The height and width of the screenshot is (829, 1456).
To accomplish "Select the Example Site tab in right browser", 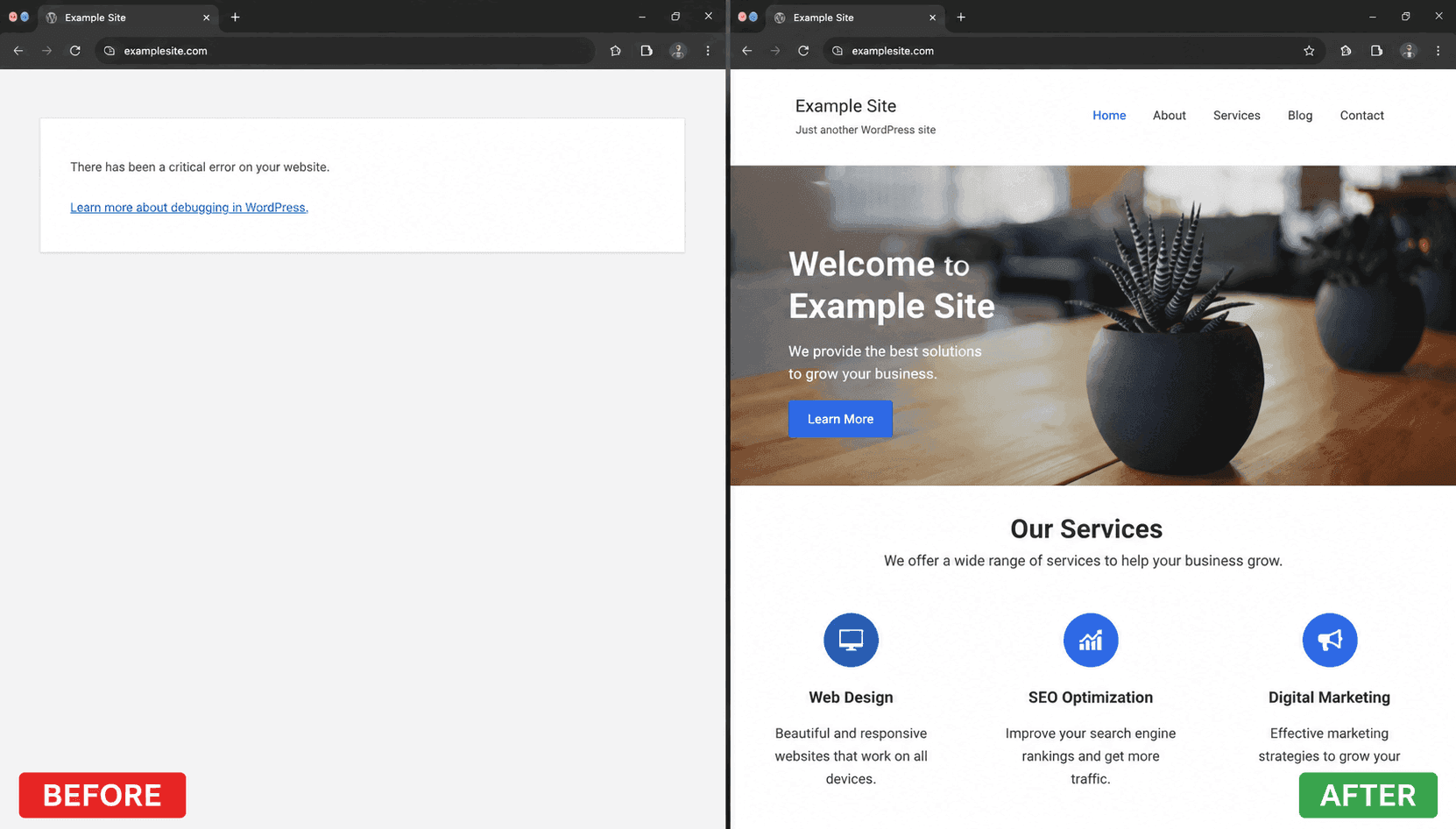I will 856,18.
